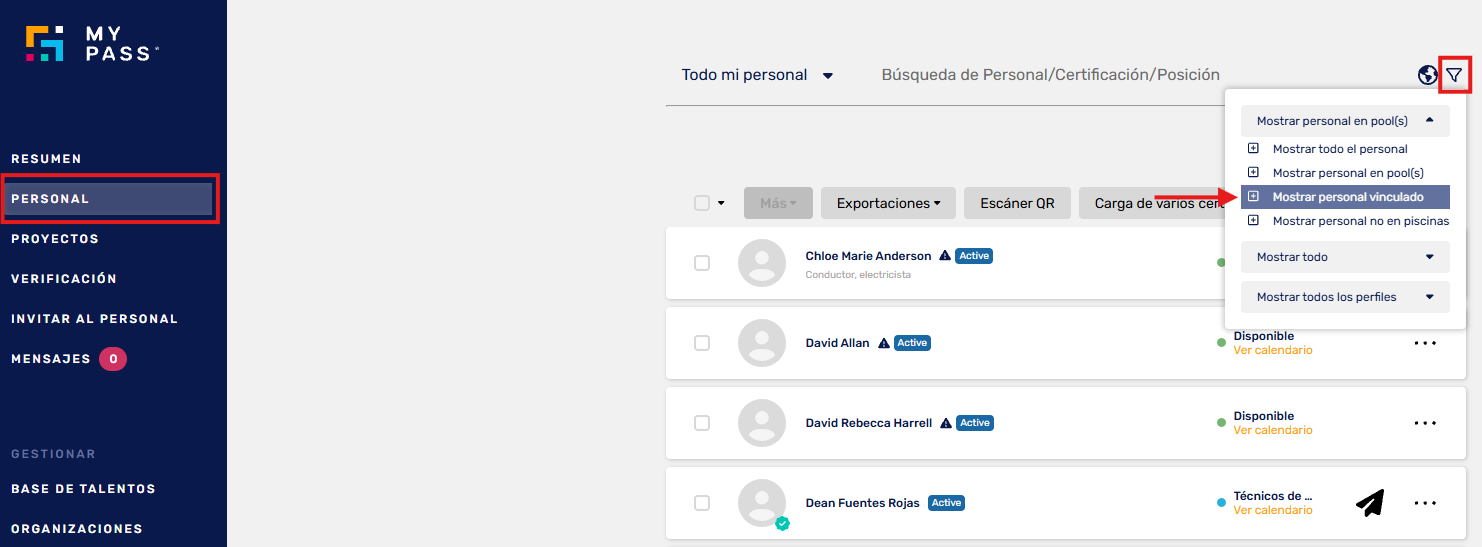The image size is (1482, 547).
Task: Expand the 'Todo mi personal' dropdown
Action: tap(757, 75)
